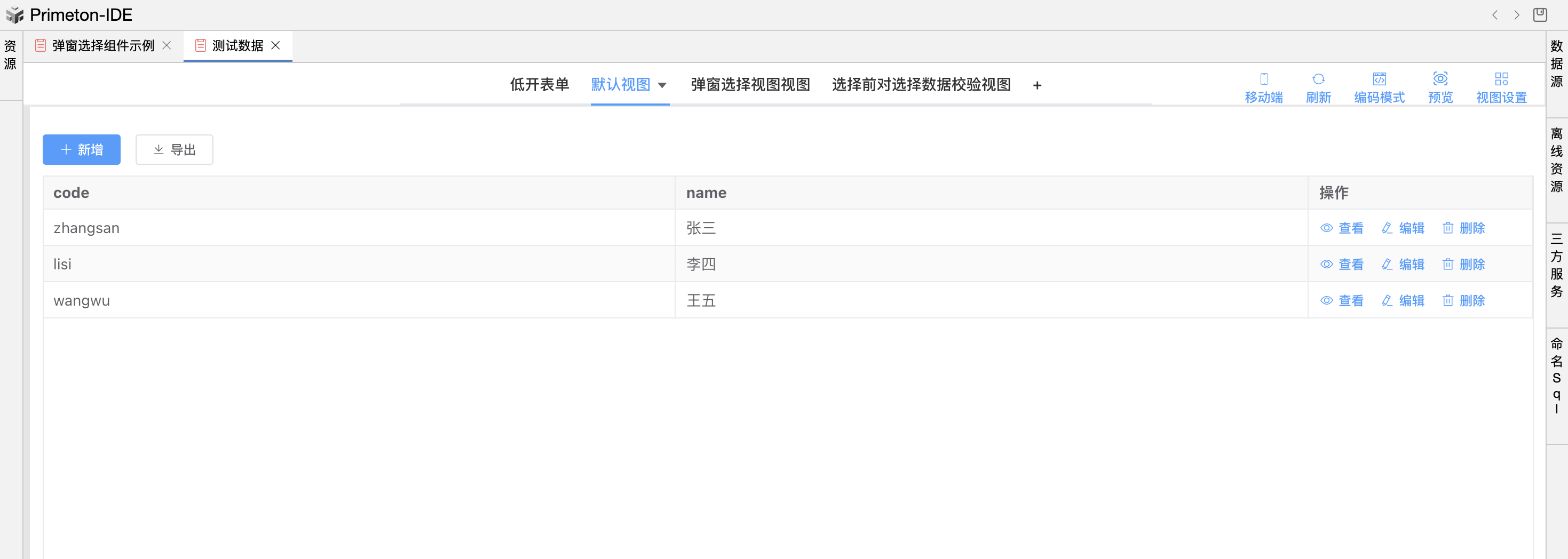The image size is (1568, 559).
Task: Click the refresh (刷新) icon
Action: click(1318, 79)
